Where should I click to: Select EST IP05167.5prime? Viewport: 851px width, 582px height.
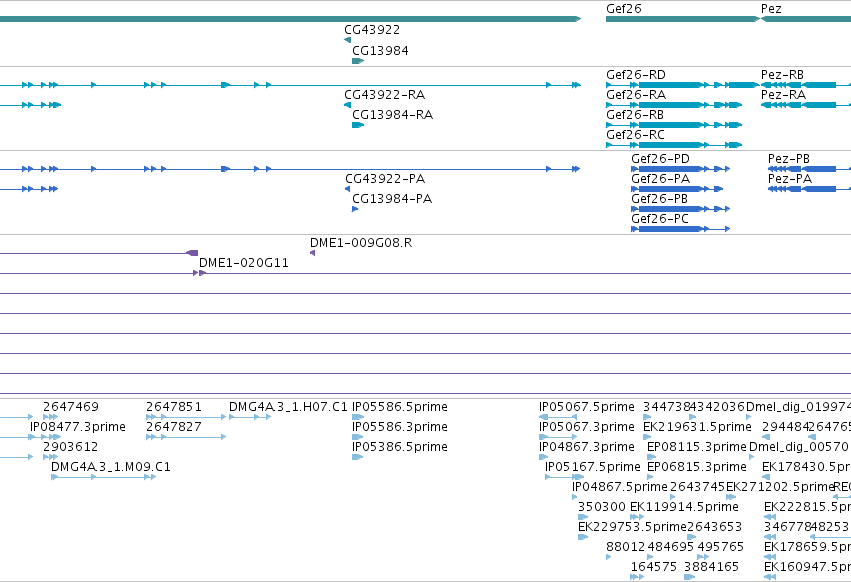[x=564, y=477]
